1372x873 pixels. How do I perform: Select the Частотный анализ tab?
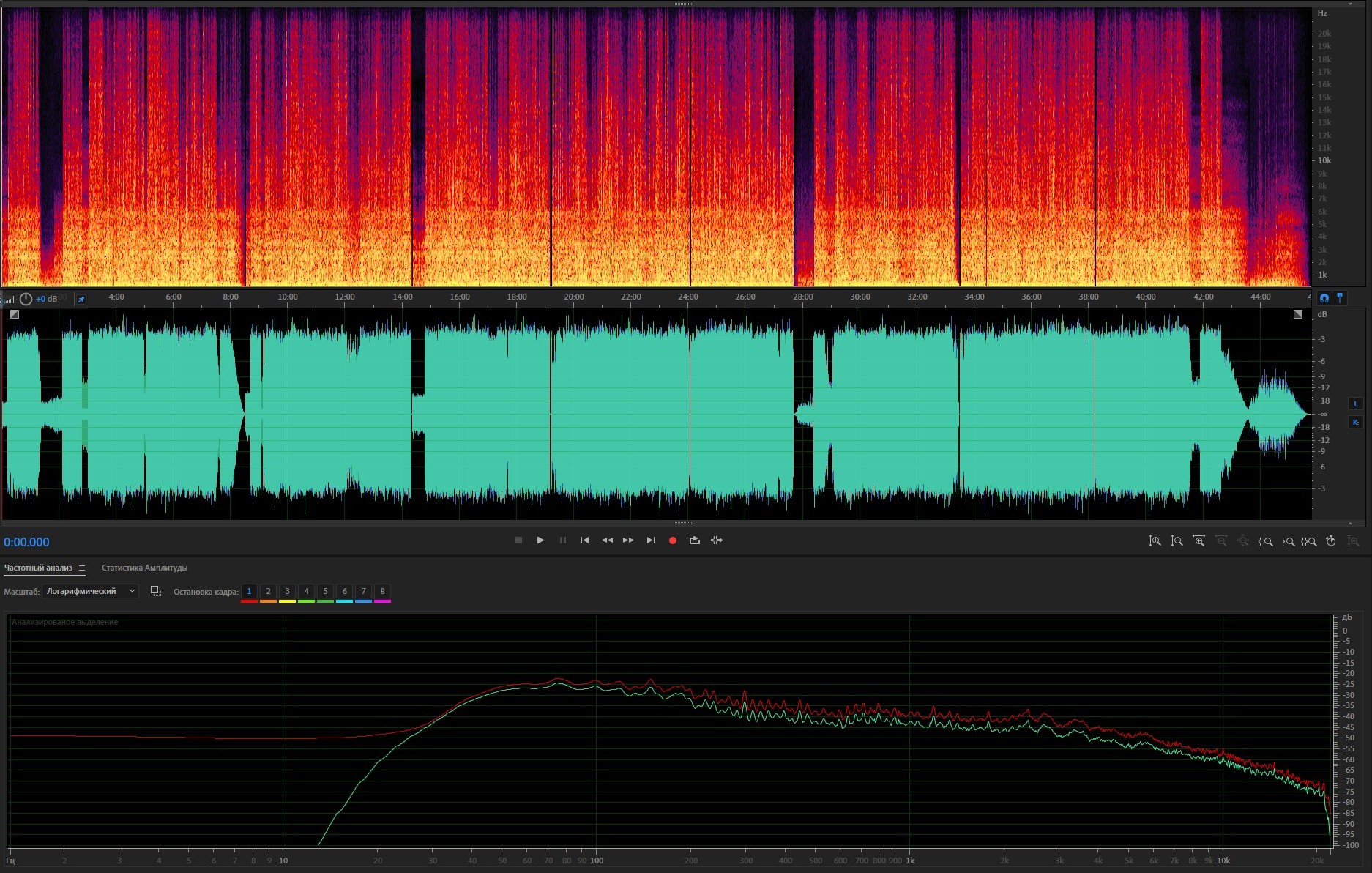point(38,568)
